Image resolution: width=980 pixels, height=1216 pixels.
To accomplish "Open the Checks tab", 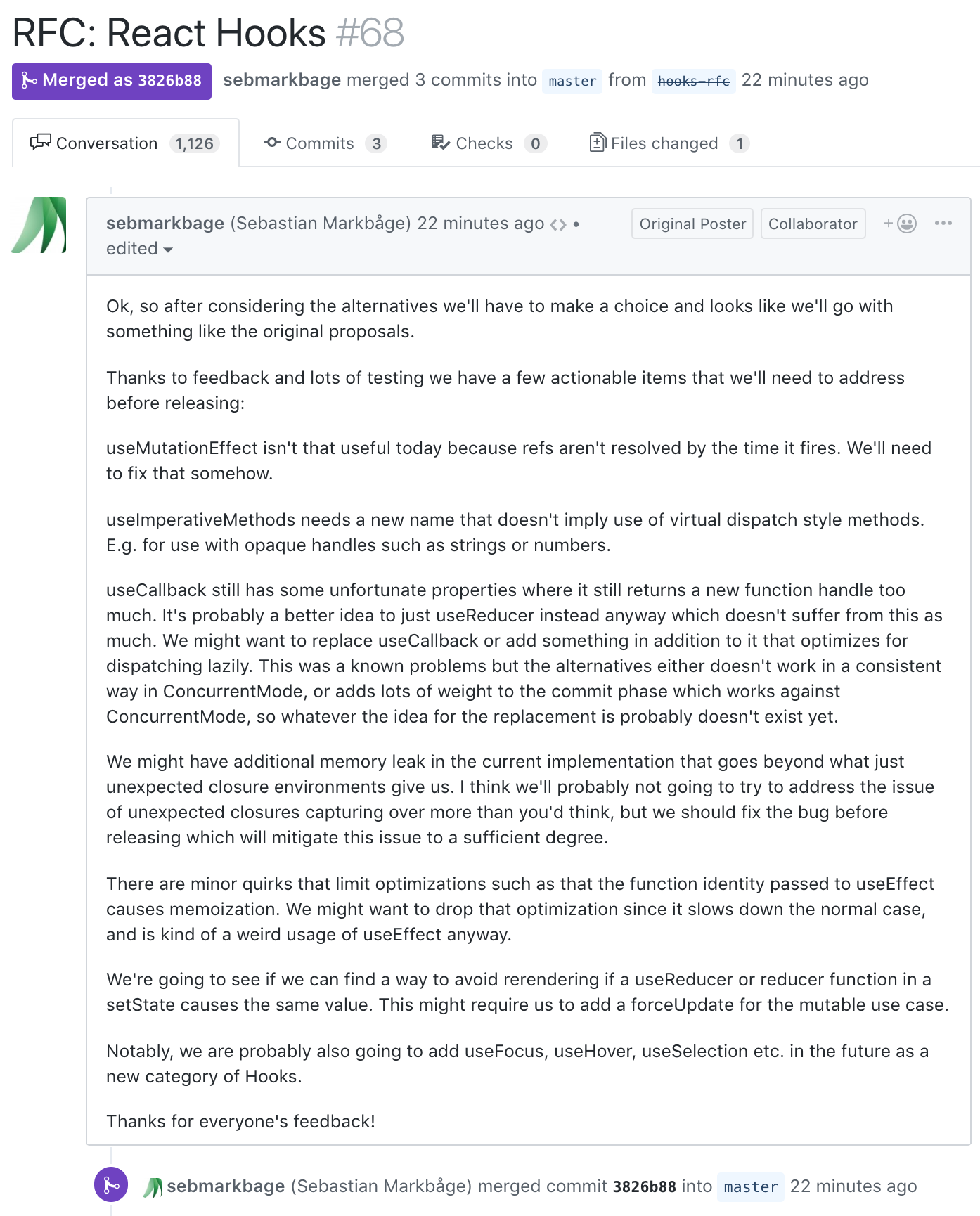I will tap(489, 143).
